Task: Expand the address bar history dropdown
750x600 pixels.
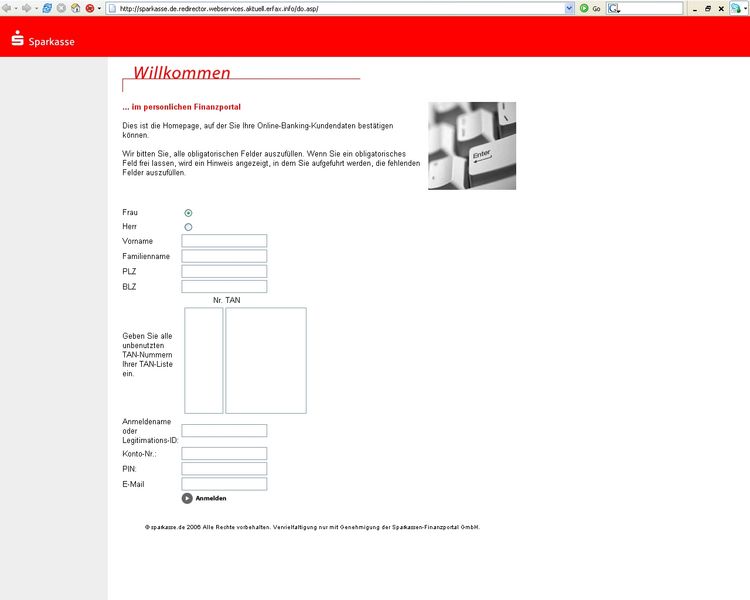Action: click(569, 9)
